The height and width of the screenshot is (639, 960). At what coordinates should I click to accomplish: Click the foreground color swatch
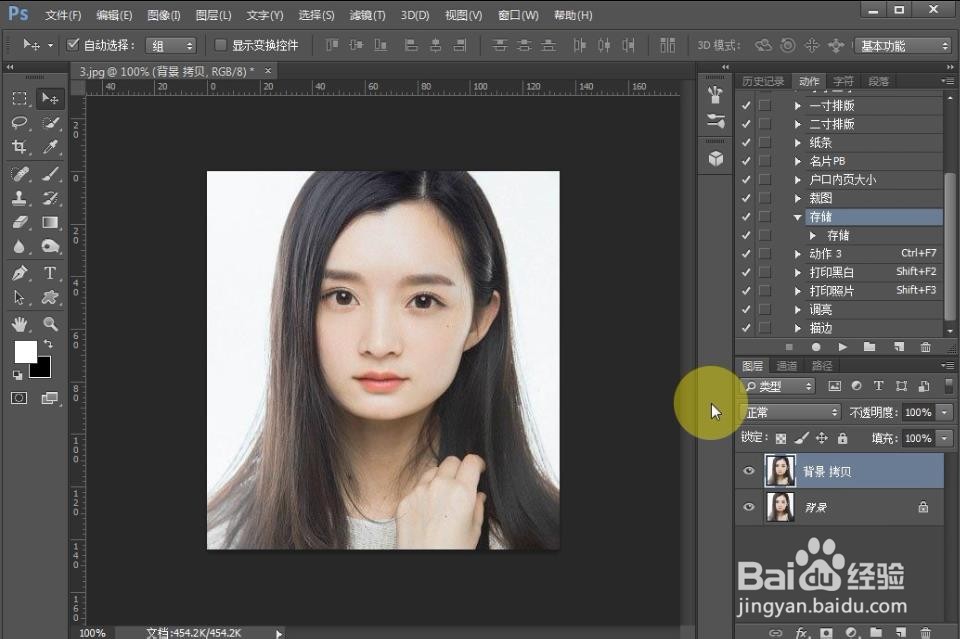(25, 351)
